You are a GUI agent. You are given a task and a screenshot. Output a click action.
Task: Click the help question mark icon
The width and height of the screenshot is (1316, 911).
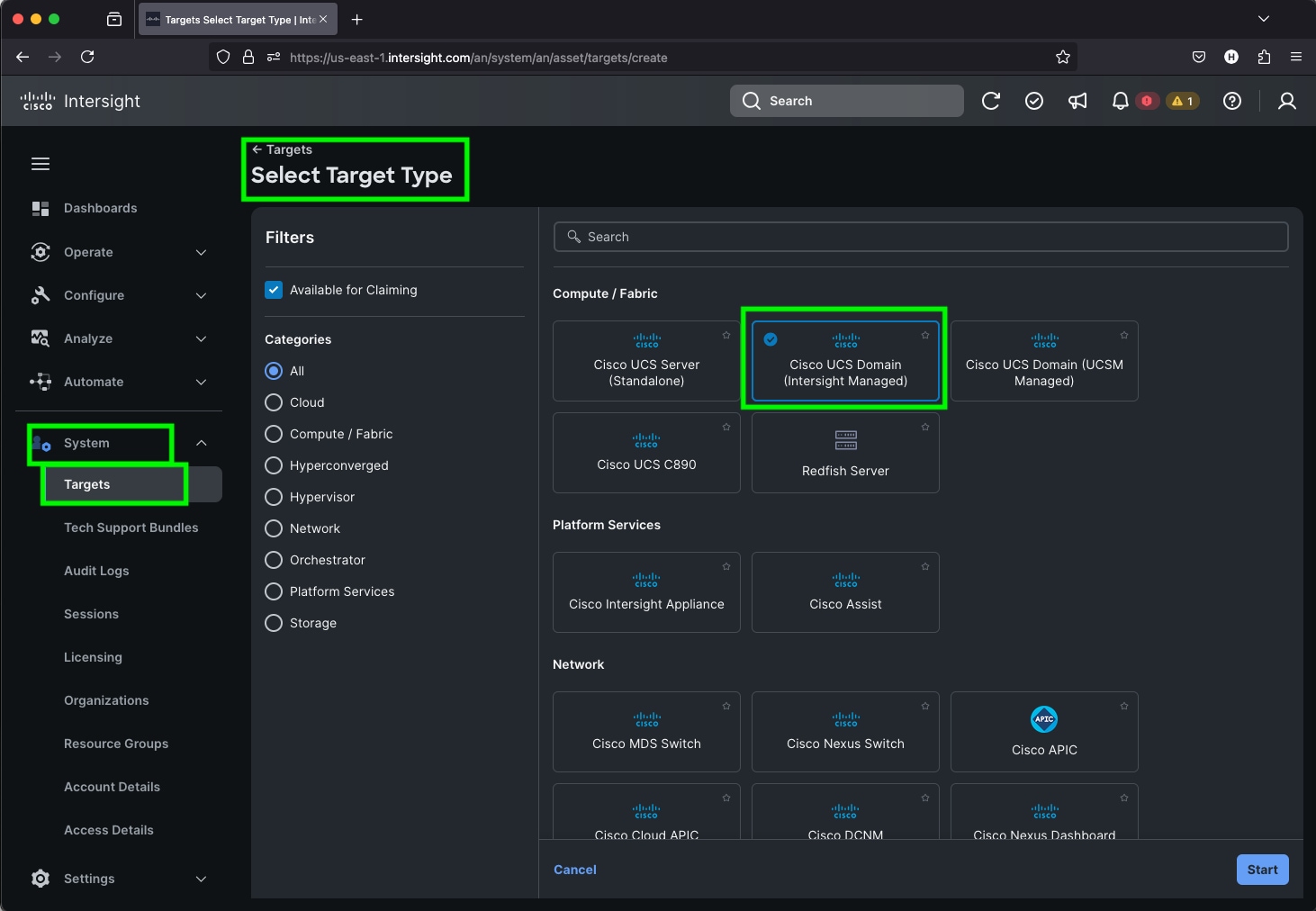pos(1232,101)
